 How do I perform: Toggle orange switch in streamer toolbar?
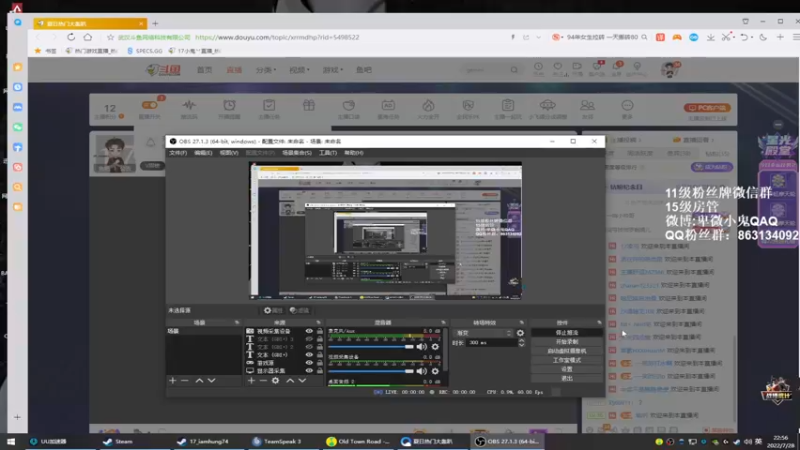point(149,105)
